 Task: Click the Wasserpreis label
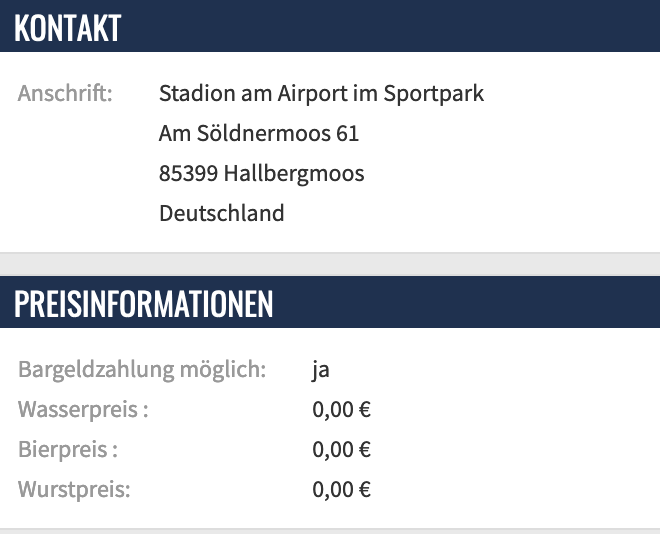point(83,410)
